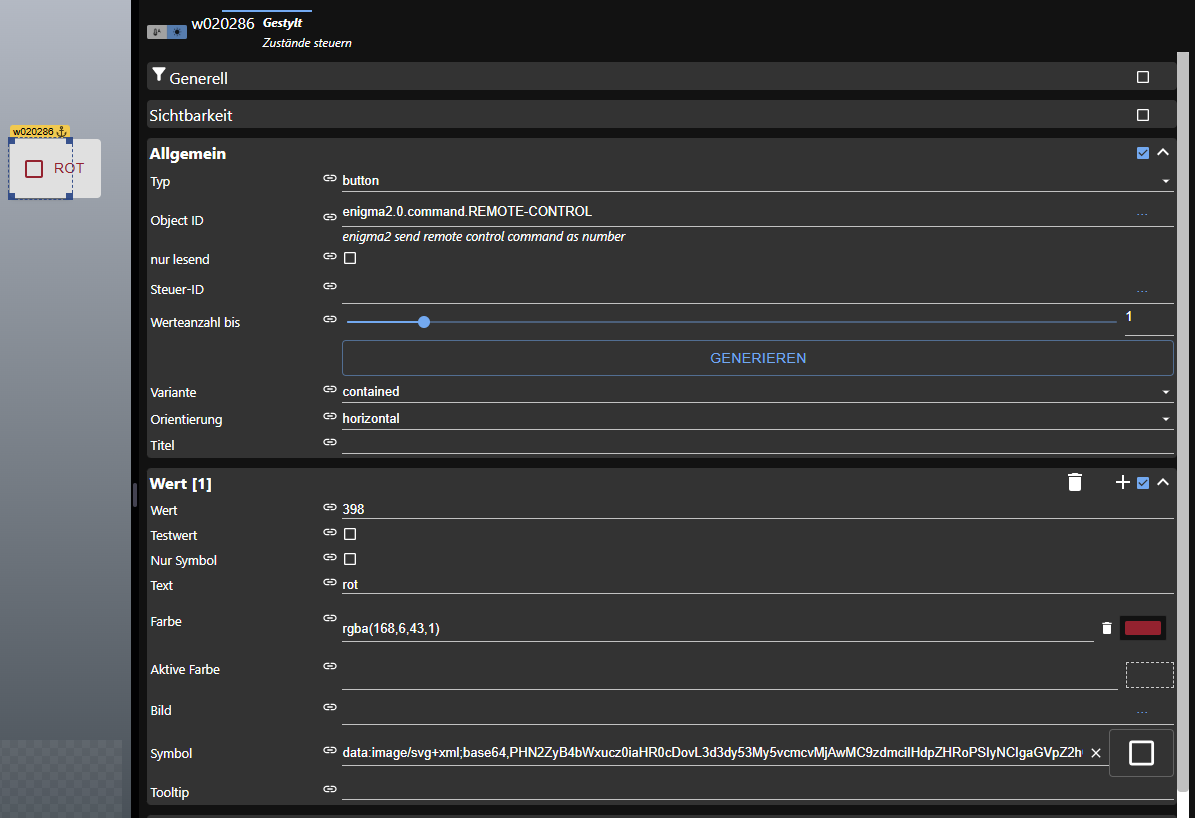Open Object ID browser via three dots
The image size is (1195, 818).
(1142, 212)
